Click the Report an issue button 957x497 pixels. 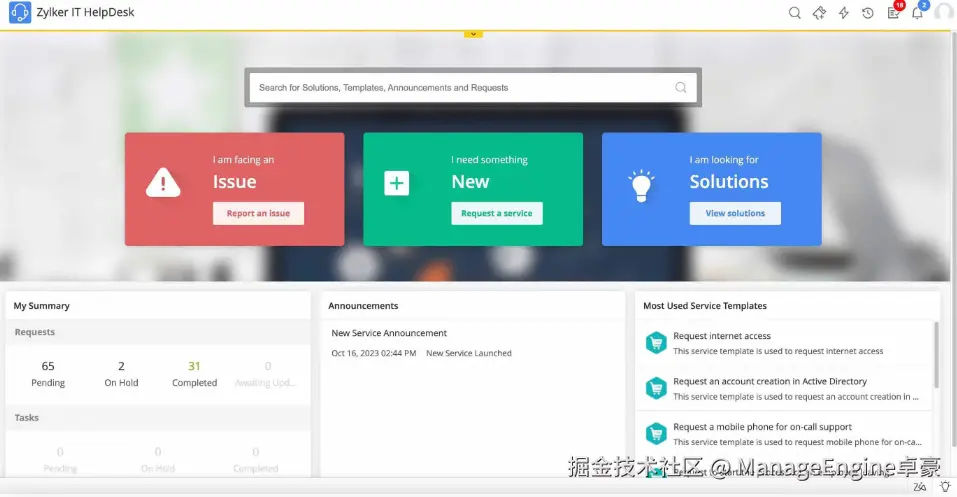[258, 213]
